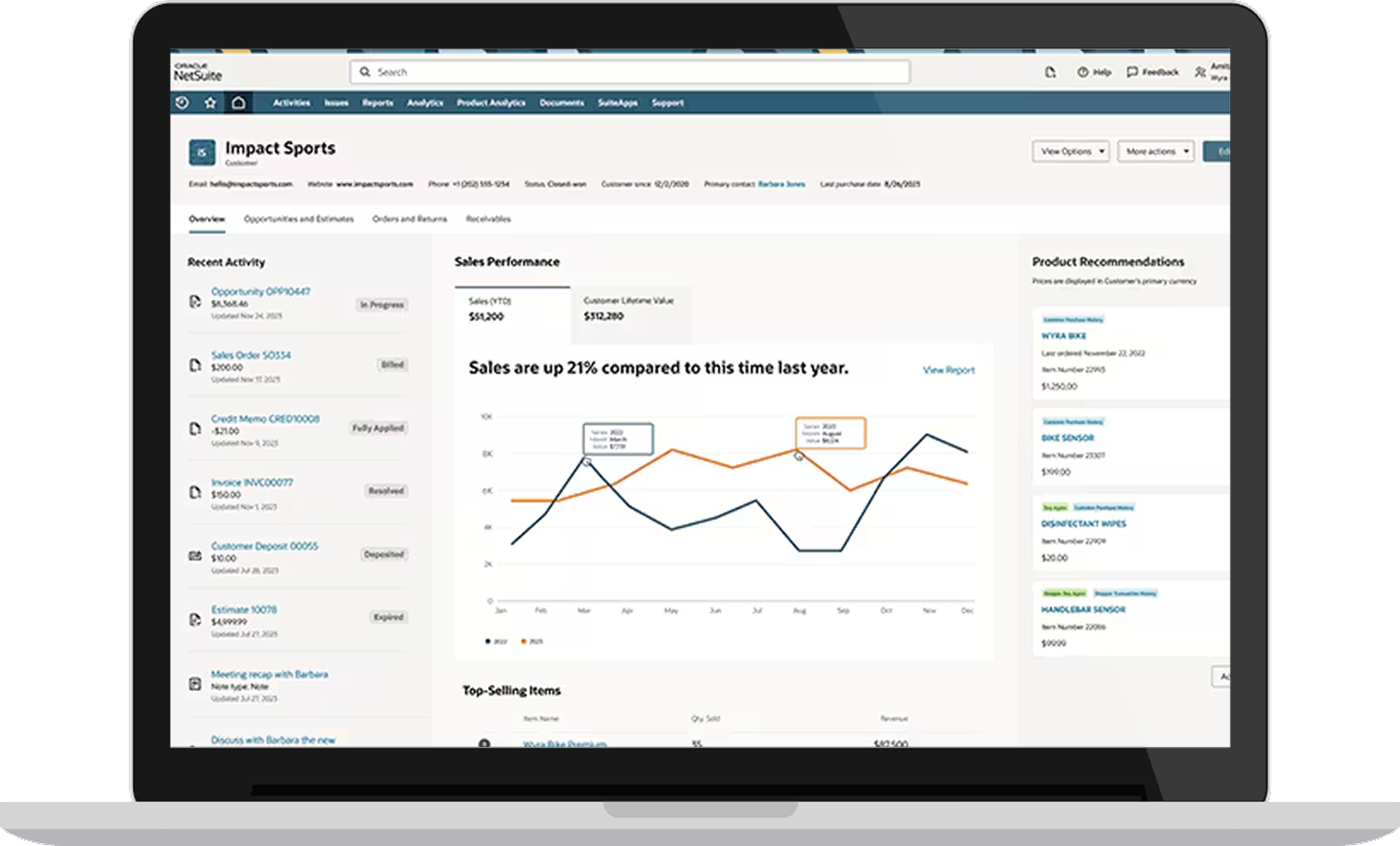Screen dimensions: 1400x846
Task: Click the Impact Sports customer icon
Action: pos(202,152)
